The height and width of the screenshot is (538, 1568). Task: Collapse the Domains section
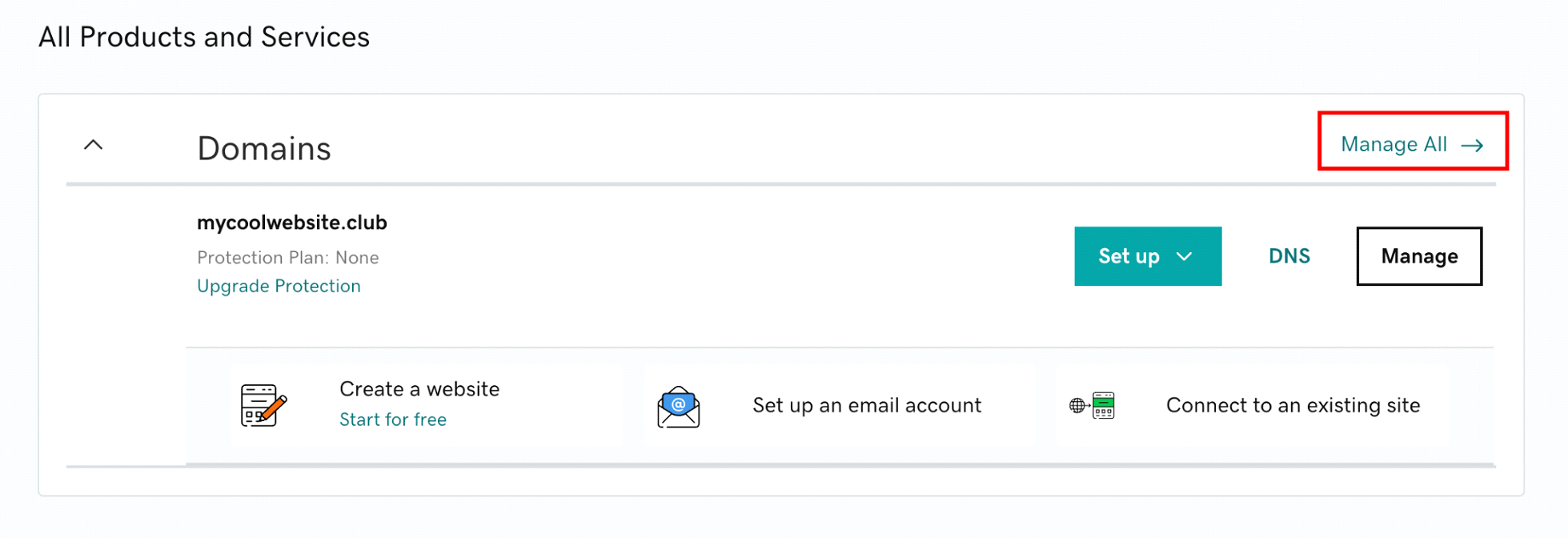(x=93, y=144)
